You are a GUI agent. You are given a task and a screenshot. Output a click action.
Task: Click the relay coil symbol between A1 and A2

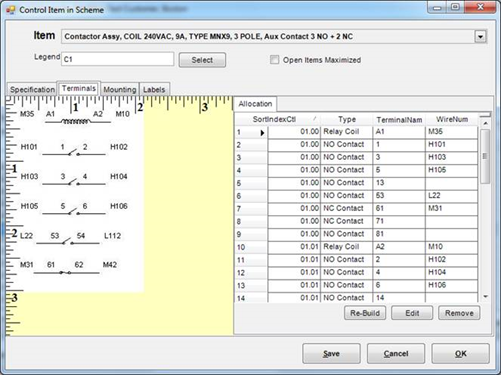coord(75,121)
